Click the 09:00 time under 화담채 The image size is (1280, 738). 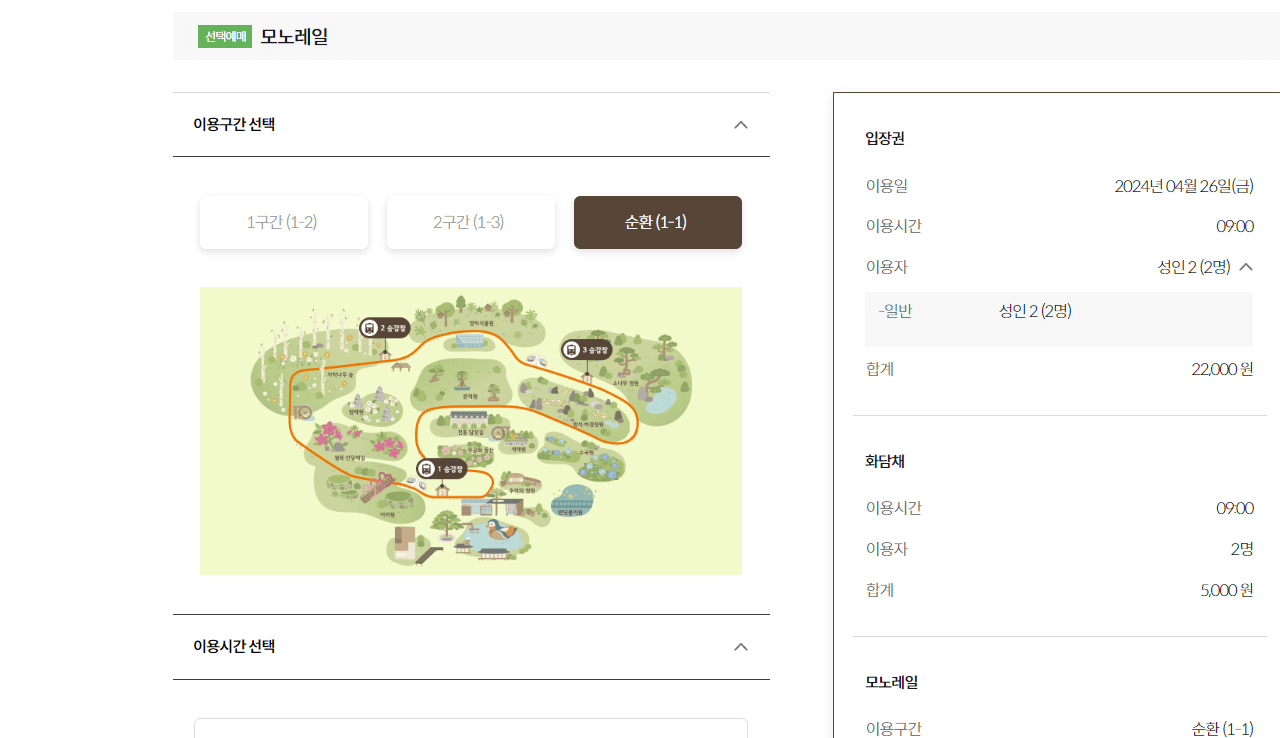1235,508
